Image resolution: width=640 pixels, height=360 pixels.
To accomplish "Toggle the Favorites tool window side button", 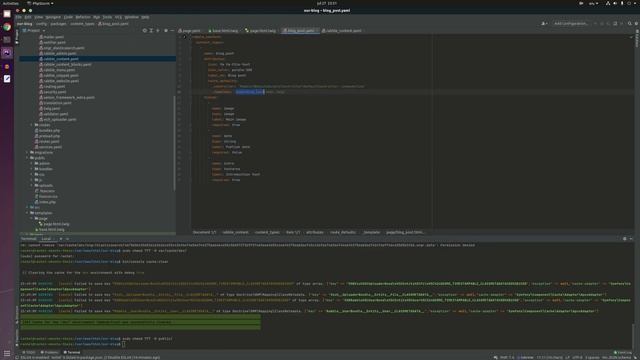I will coord(17,337).
